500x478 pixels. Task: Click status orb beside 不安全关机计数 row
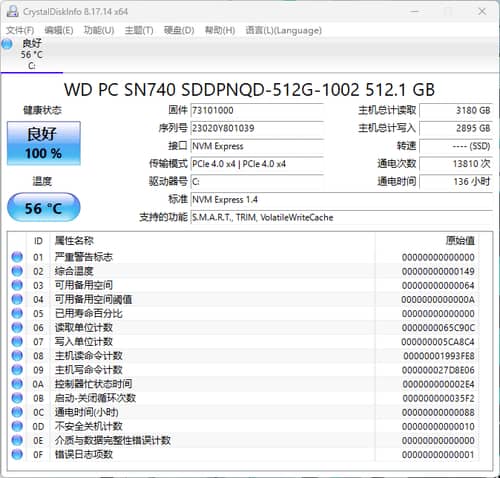17,426
